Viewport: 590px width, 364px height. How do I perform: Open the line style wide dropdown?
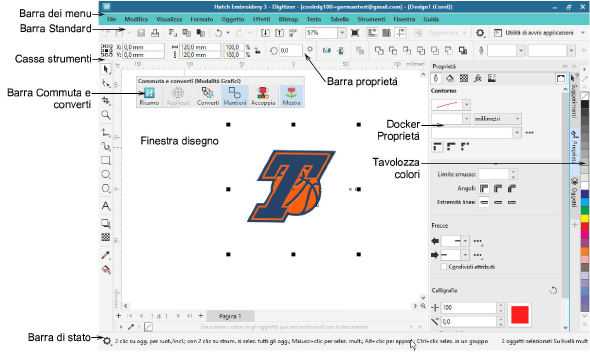pyautogui.click(x=516, y=133)
